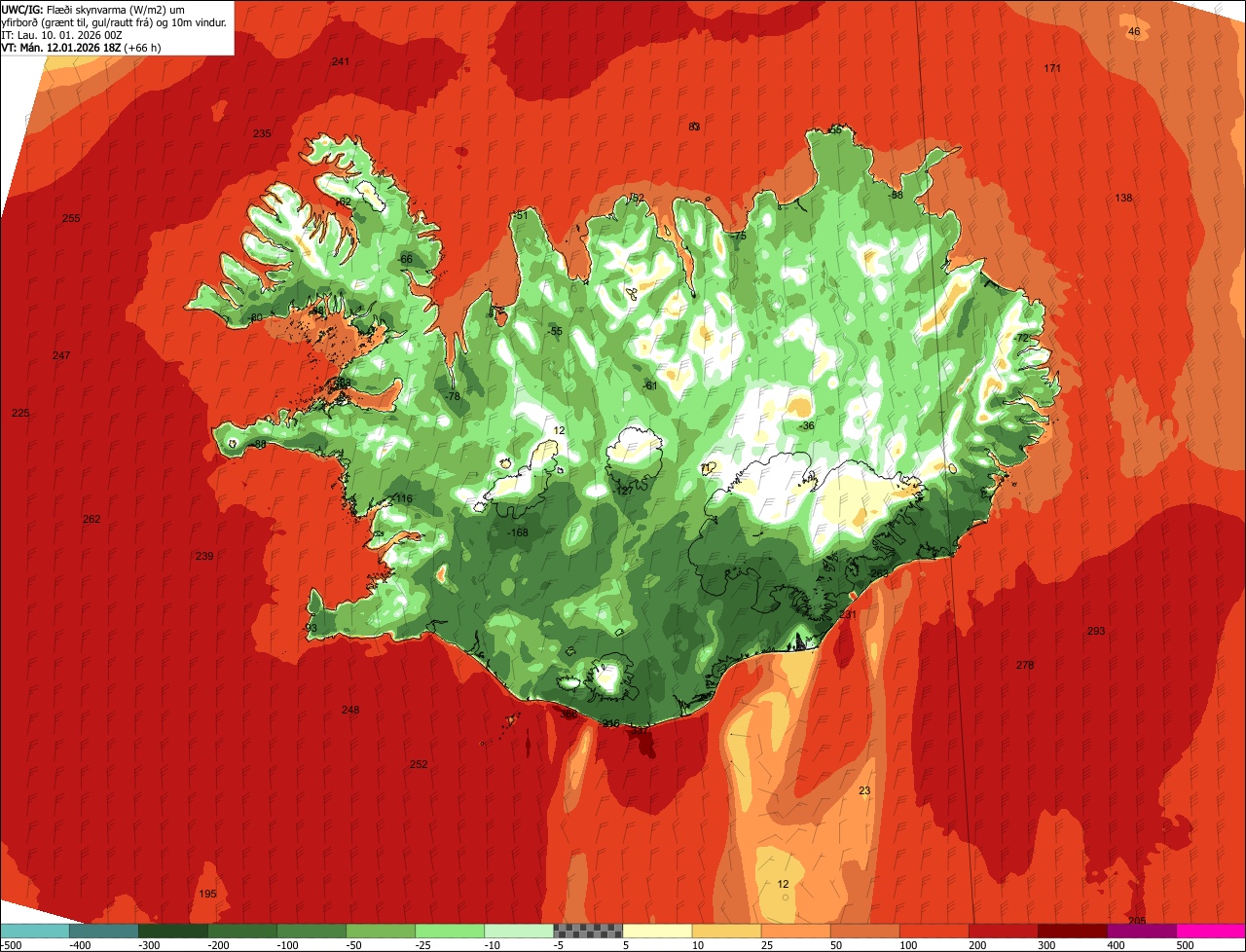Image resolution: width=1246 pixels, height=952 pixels.
Task: Select the red 200 to 300 legend swatch
Action: click(x=1003, y=931)
